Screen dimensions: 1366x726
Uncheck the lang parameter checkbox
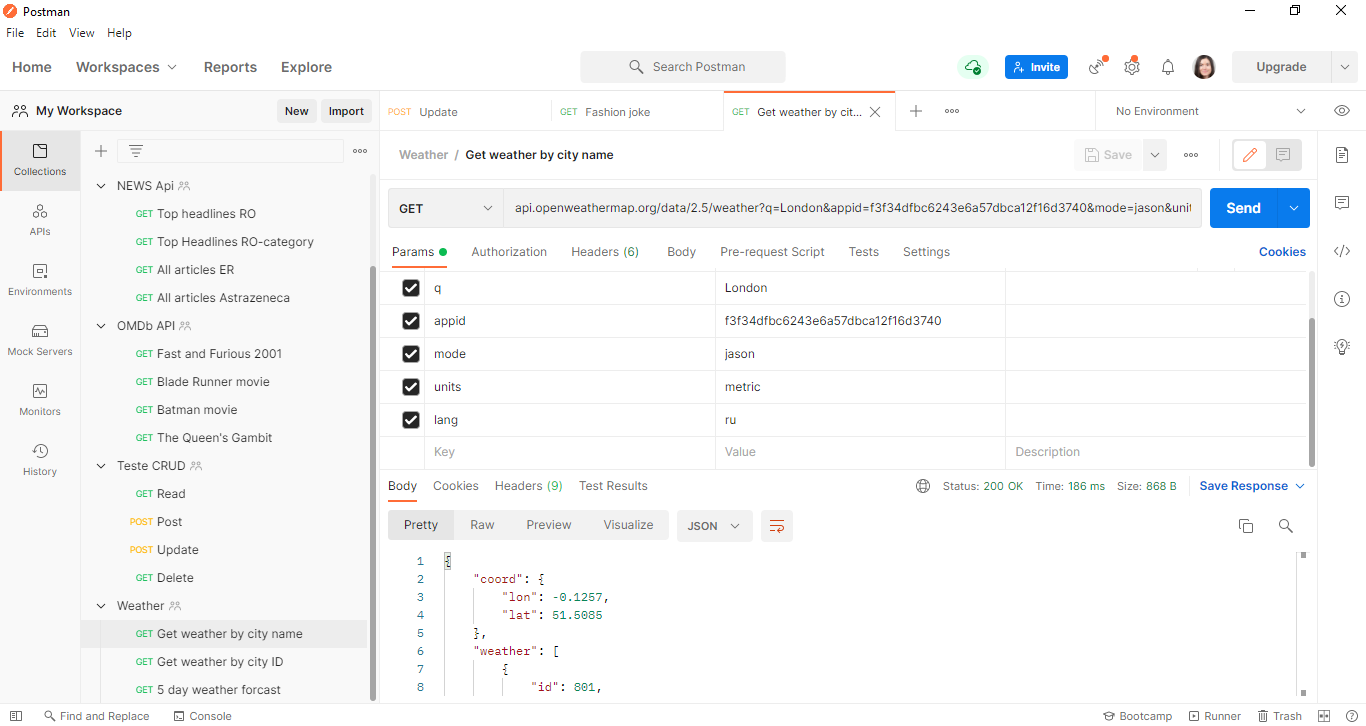point(411,420)
